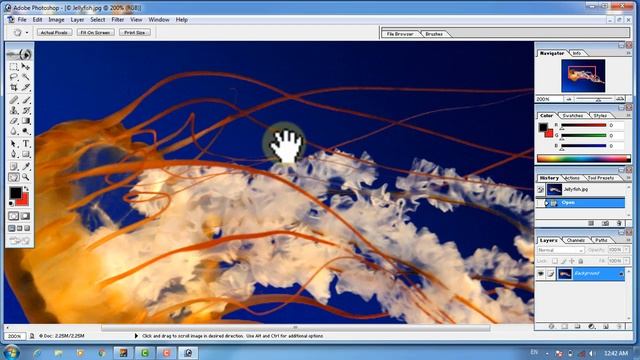Select the Dodge tool
Image resolution: width=640 pixels, height=360 pixels.
coord(26,131)
